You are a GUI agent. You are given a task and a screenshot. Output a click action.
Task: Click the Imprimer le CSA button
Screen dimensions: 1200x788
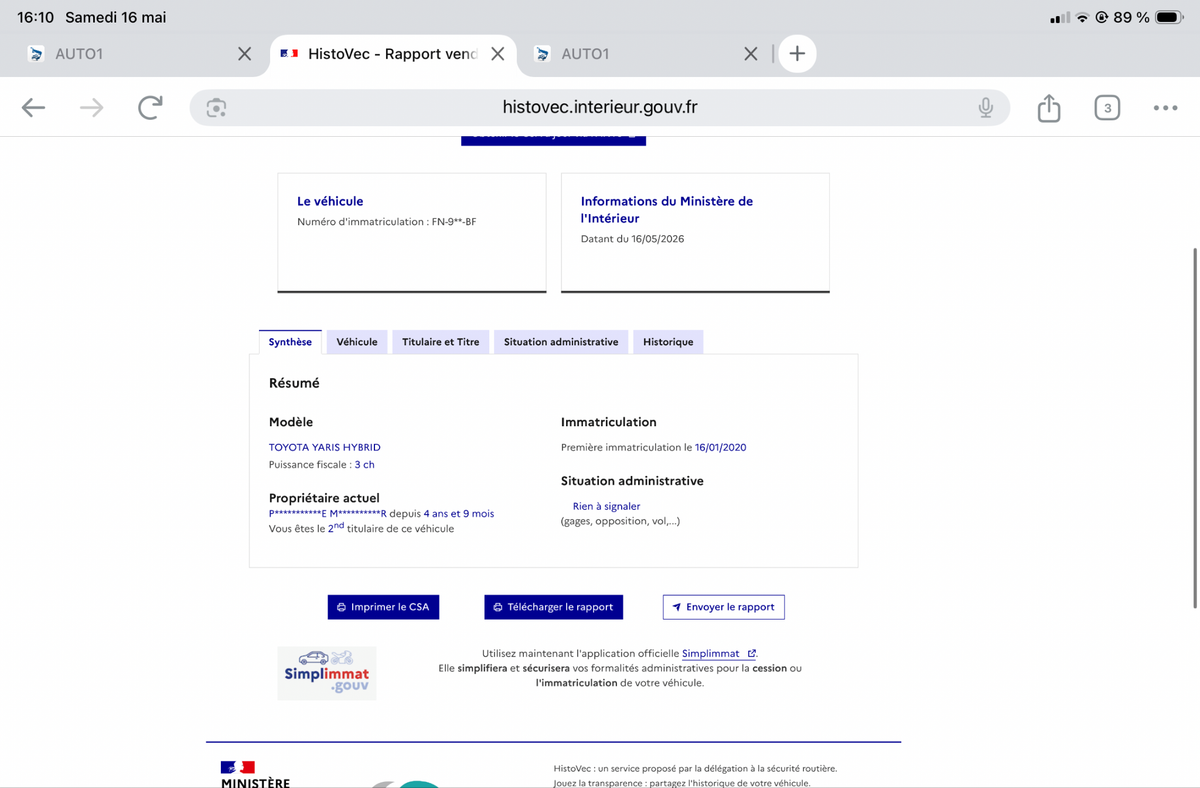[x=383, y=607]
